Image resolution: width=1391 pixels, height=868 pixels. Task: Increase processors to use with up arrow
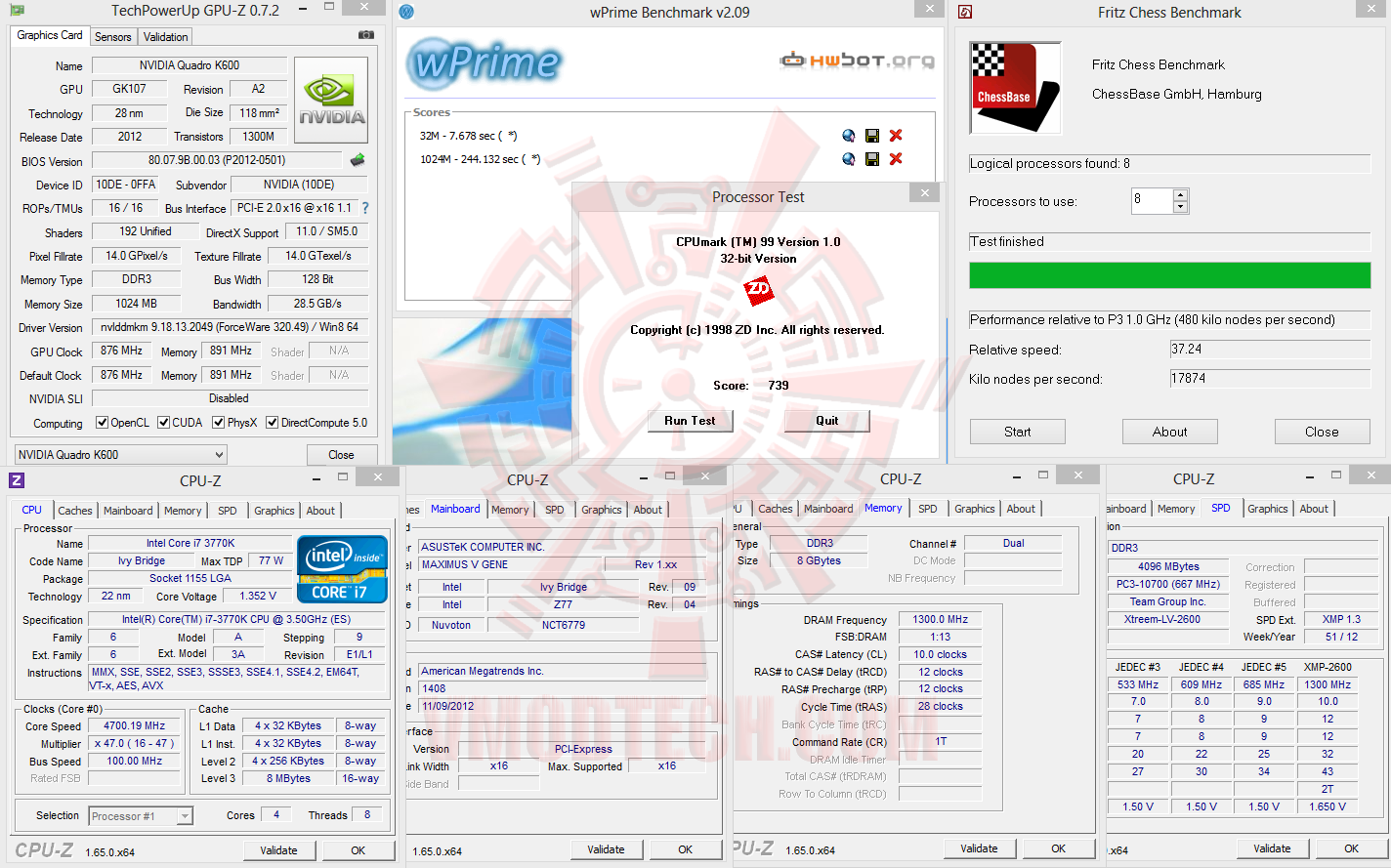click(x=1180, y=194)
